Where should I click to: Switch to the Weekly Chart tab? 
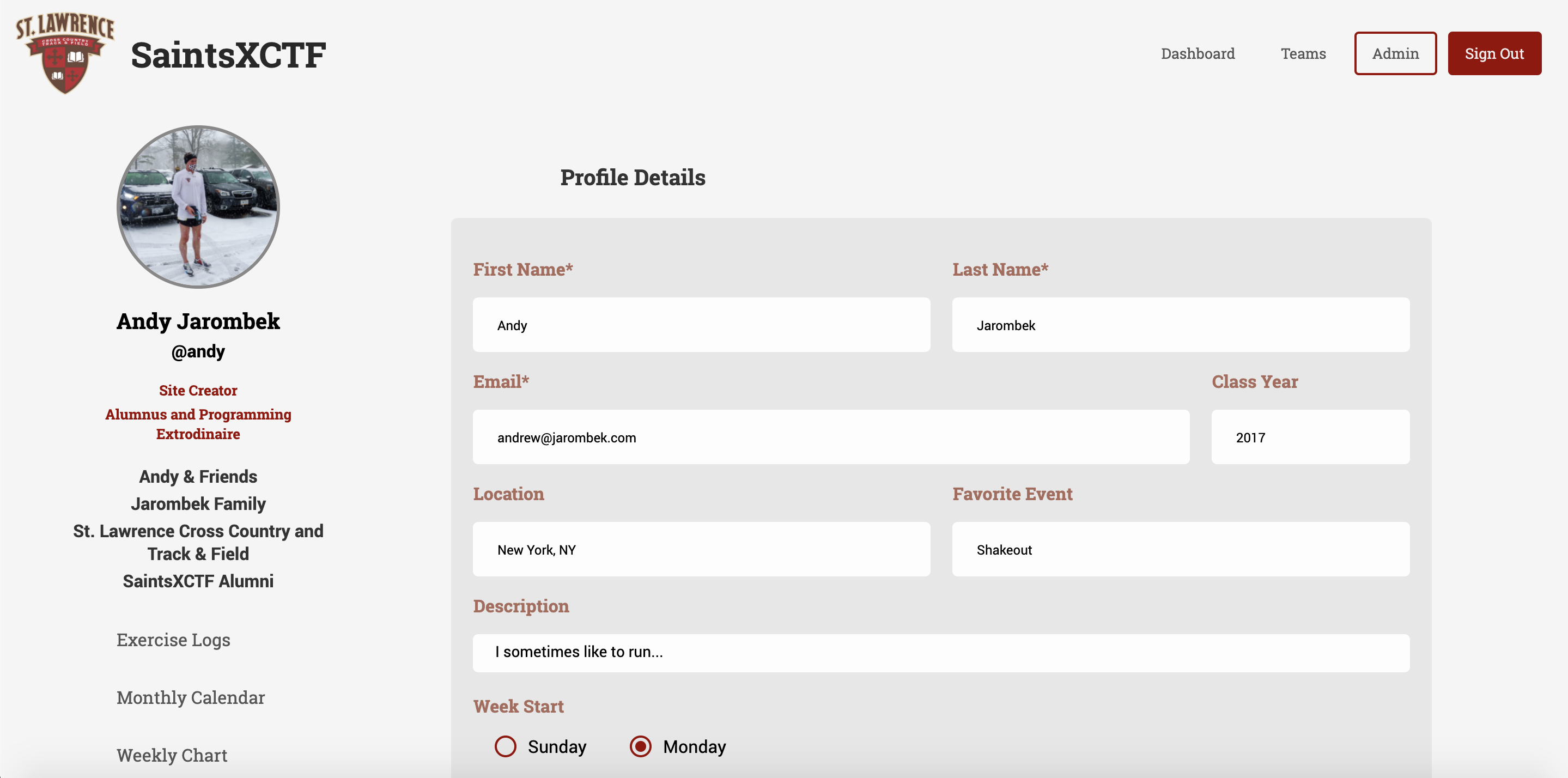pyautogui.click(x=172, y=755)
